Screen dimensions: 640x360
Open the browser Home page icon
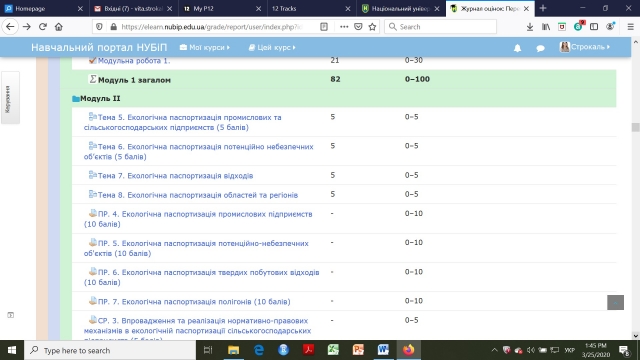coord(59,27)
